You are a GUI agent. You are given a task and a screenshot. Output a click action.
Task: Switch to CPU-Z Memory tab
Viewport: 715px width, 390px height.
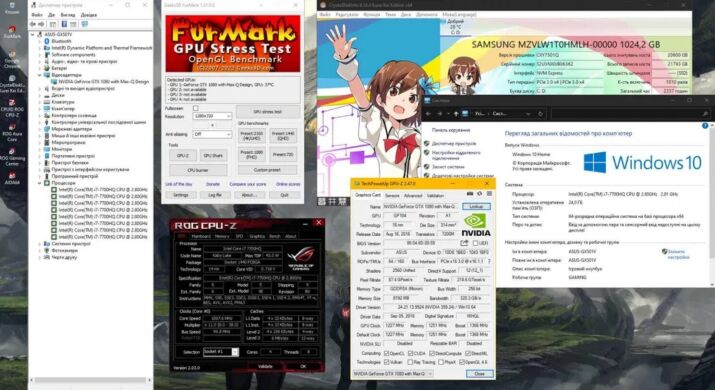(222, 236)
